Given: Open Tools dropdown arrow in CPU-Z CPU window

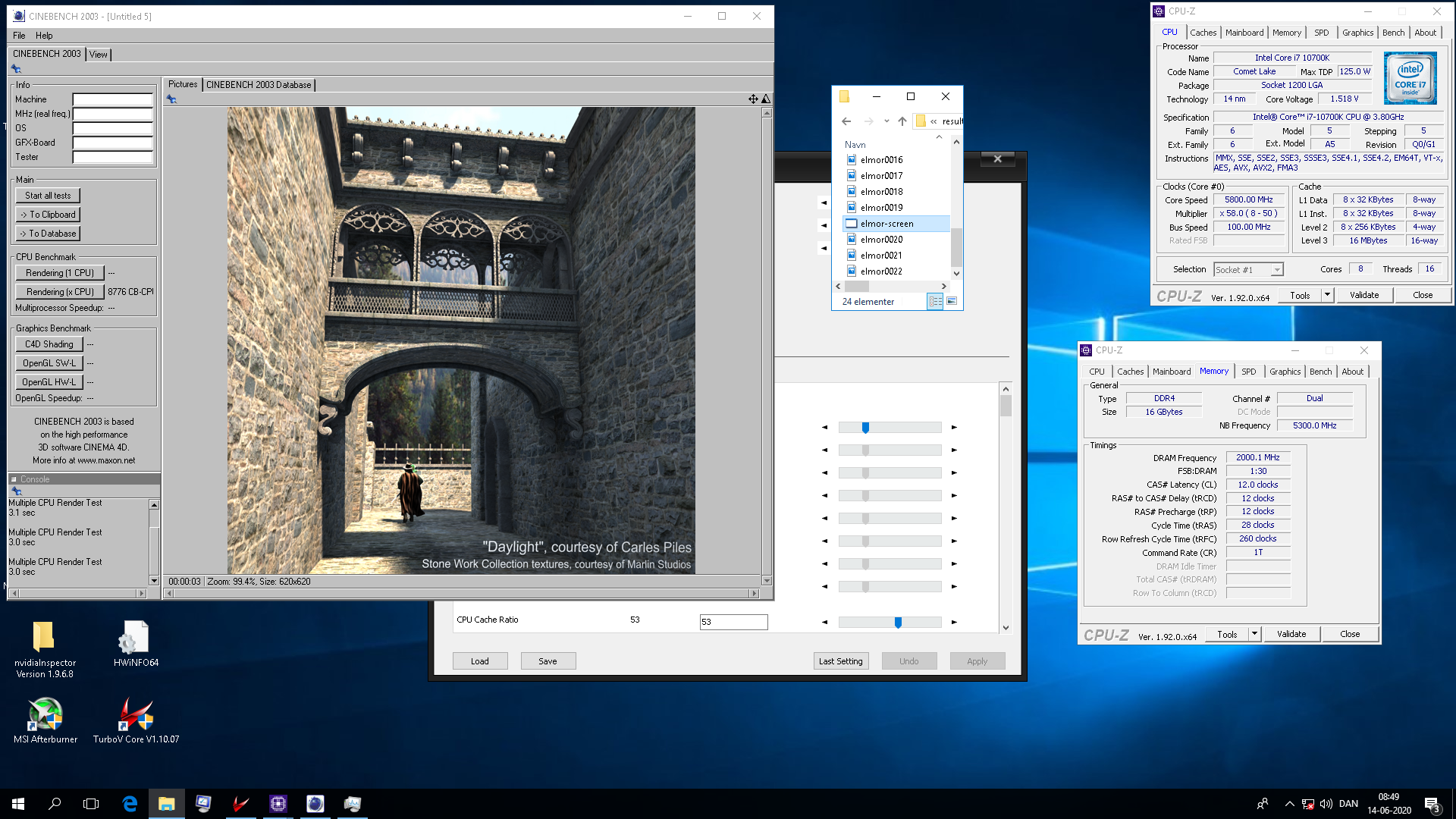Looking at the screenshot, I should tap(1327, 295).
